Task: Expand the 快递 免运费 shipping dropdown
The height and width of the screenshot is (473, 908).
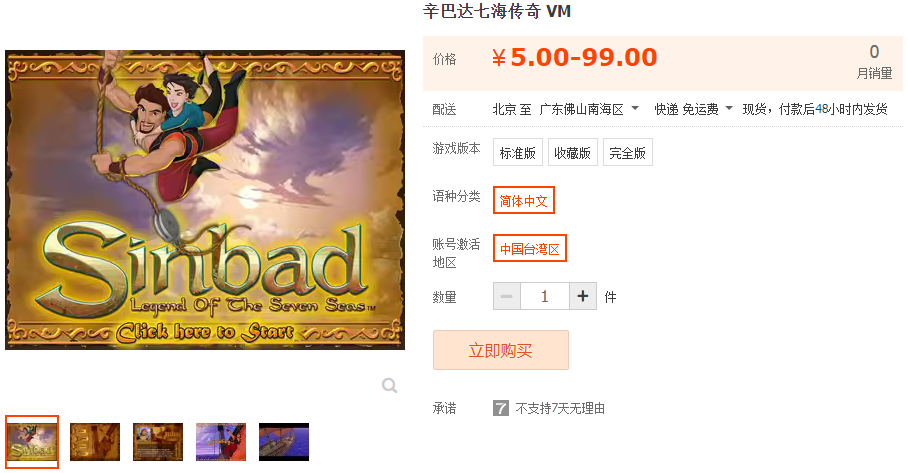Action: pyautogui.click(x=693, y=109)
